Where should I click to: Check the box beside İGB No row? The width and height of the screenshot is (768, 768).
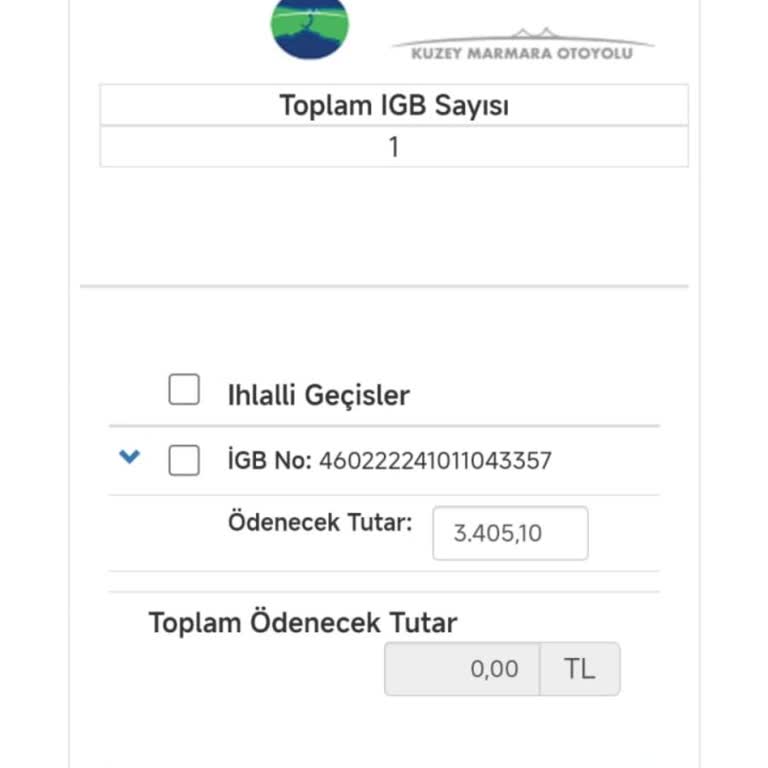pyautogui.click(x=184, y=460)
